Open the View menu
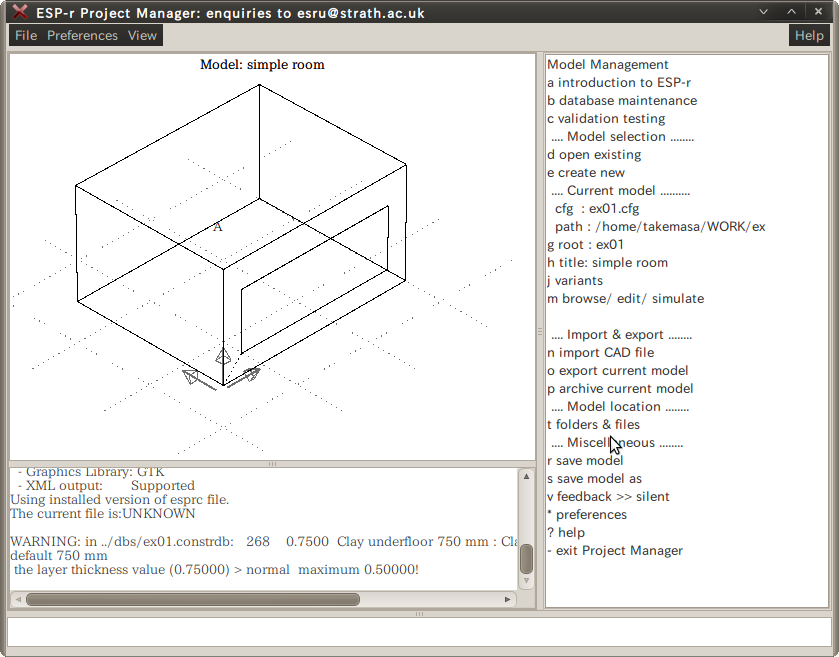 point(142,35)
